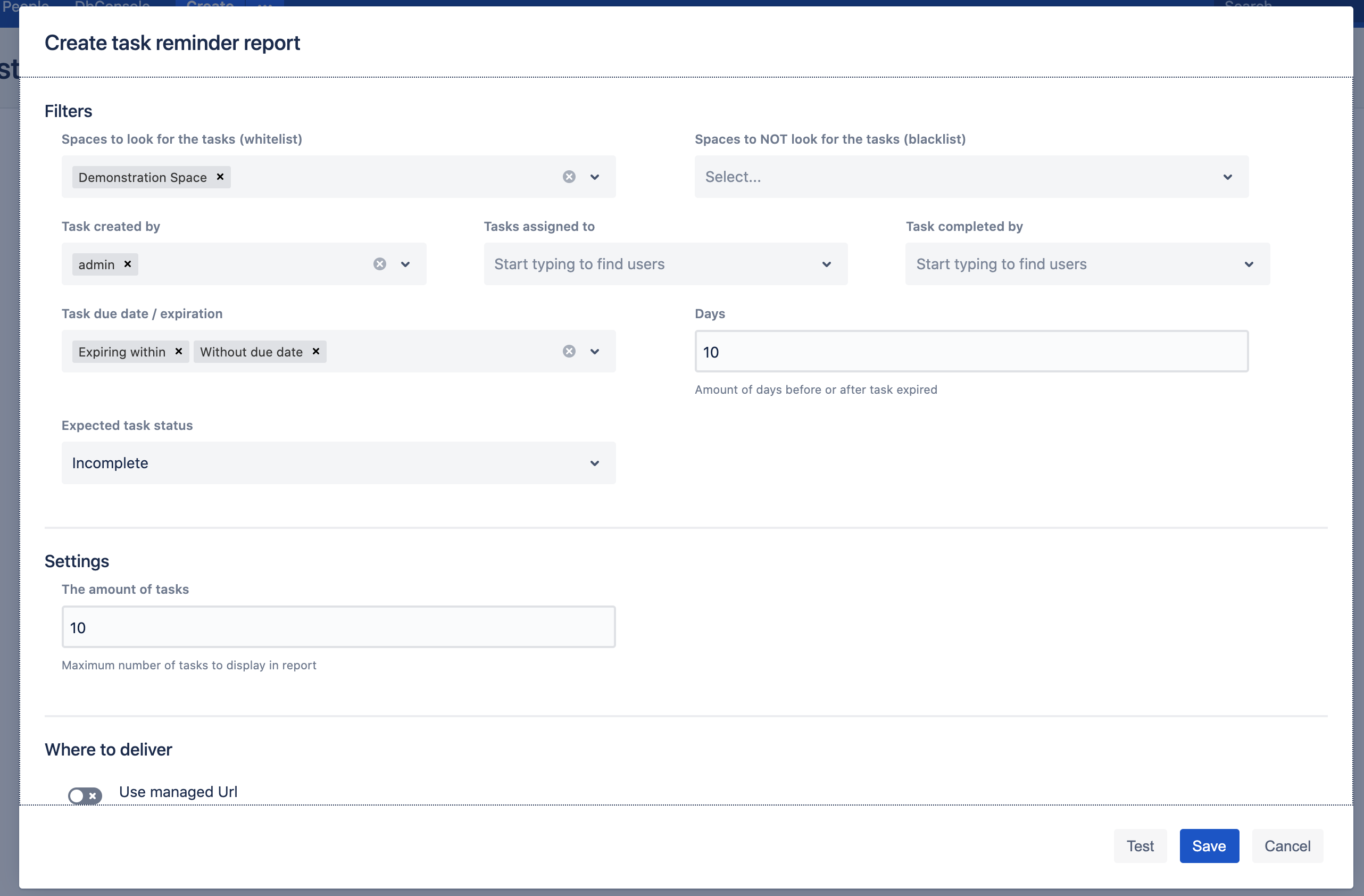Remove the Expiring within tag
1364x896 pixels.
click(179, 351)
